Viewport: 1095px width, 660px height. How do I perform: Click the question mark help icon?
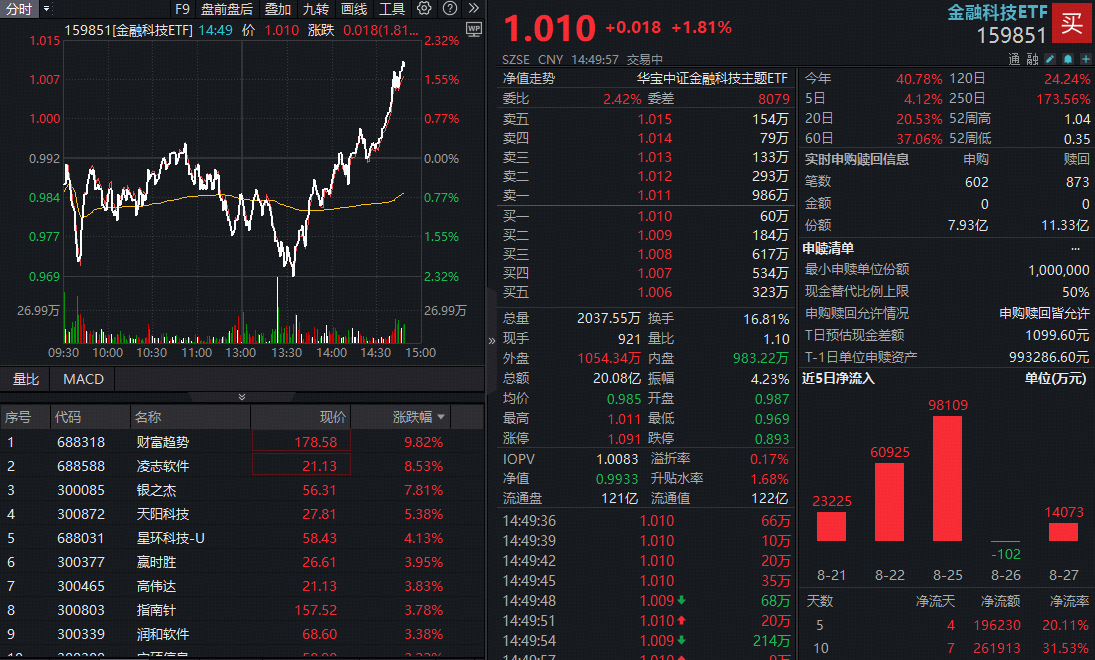[x=448, y=8]
